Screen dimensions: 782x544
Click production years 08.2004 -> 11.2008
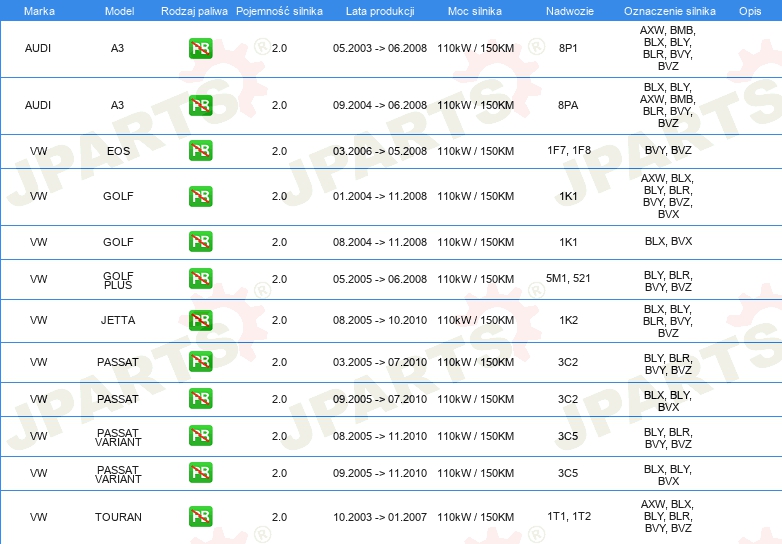[x=380, y=242]
